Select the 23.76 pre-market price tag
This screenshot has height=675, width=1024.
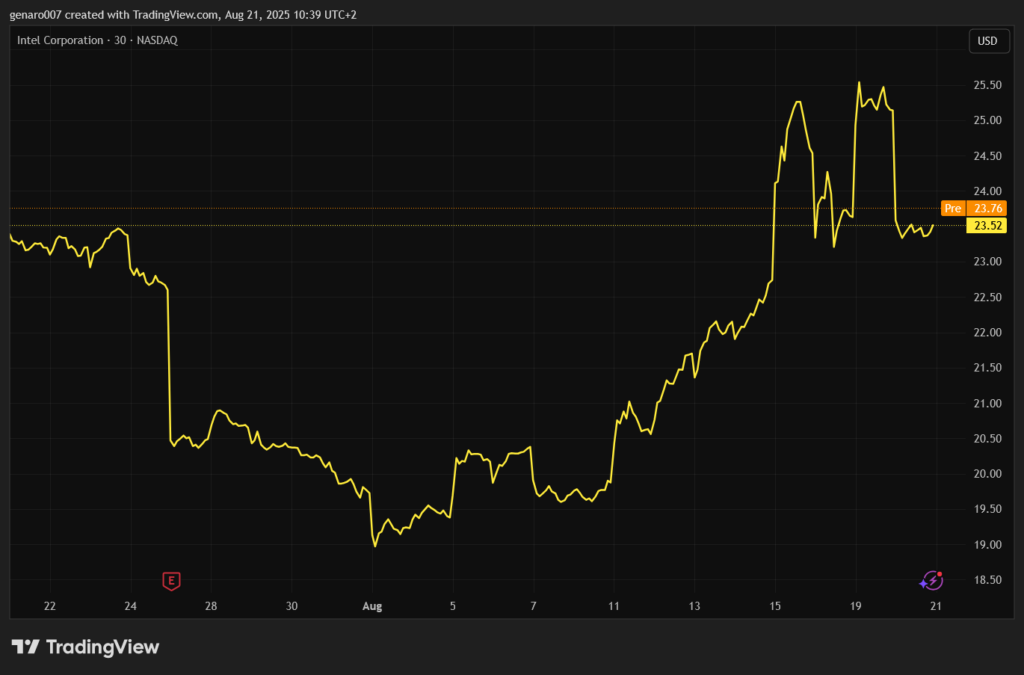[x=988, y=208]
